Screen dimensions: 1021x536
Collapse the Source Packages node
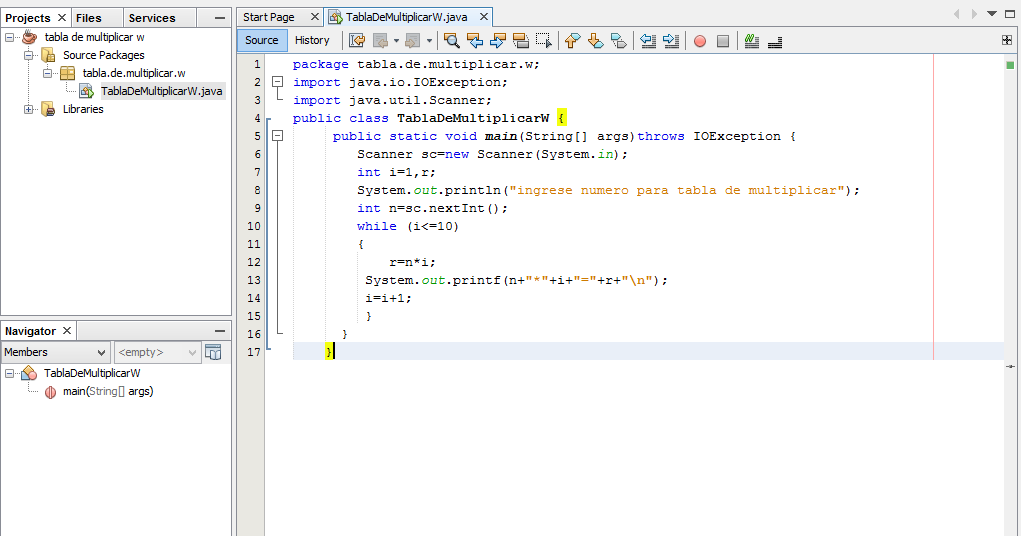point(28,55)
